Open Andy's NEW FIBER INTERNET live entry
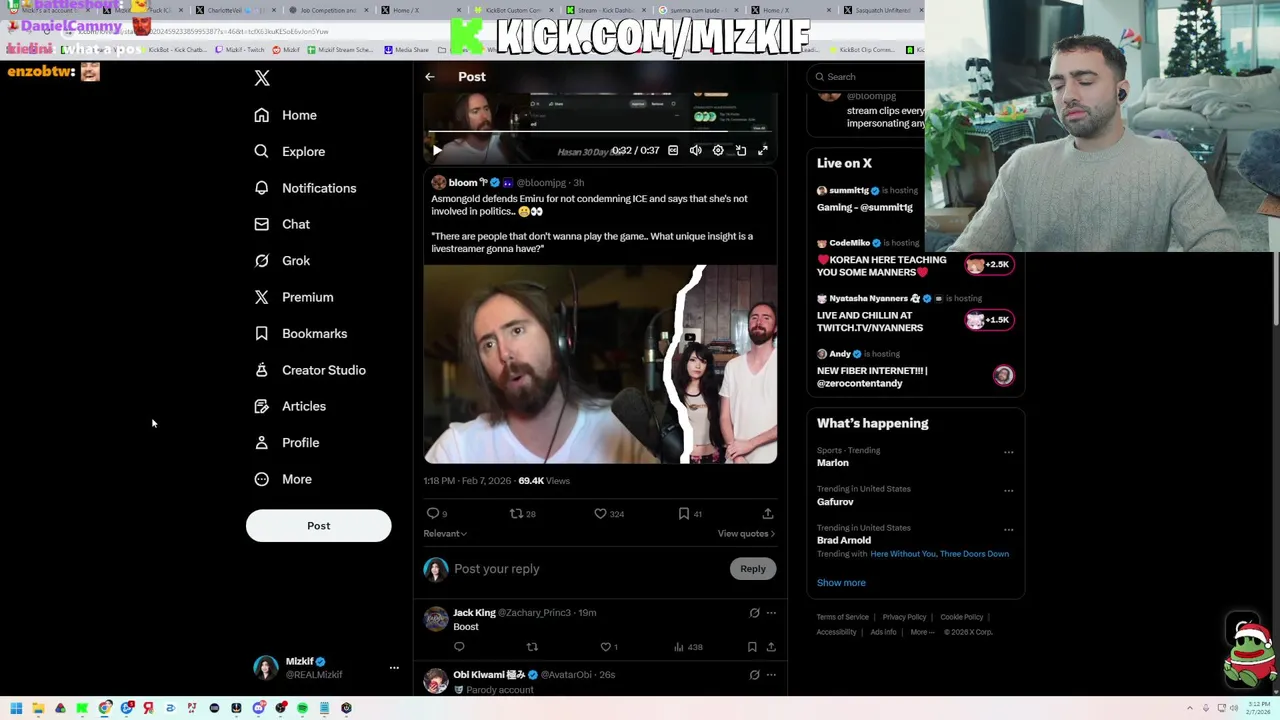 (x=915, y=369)
